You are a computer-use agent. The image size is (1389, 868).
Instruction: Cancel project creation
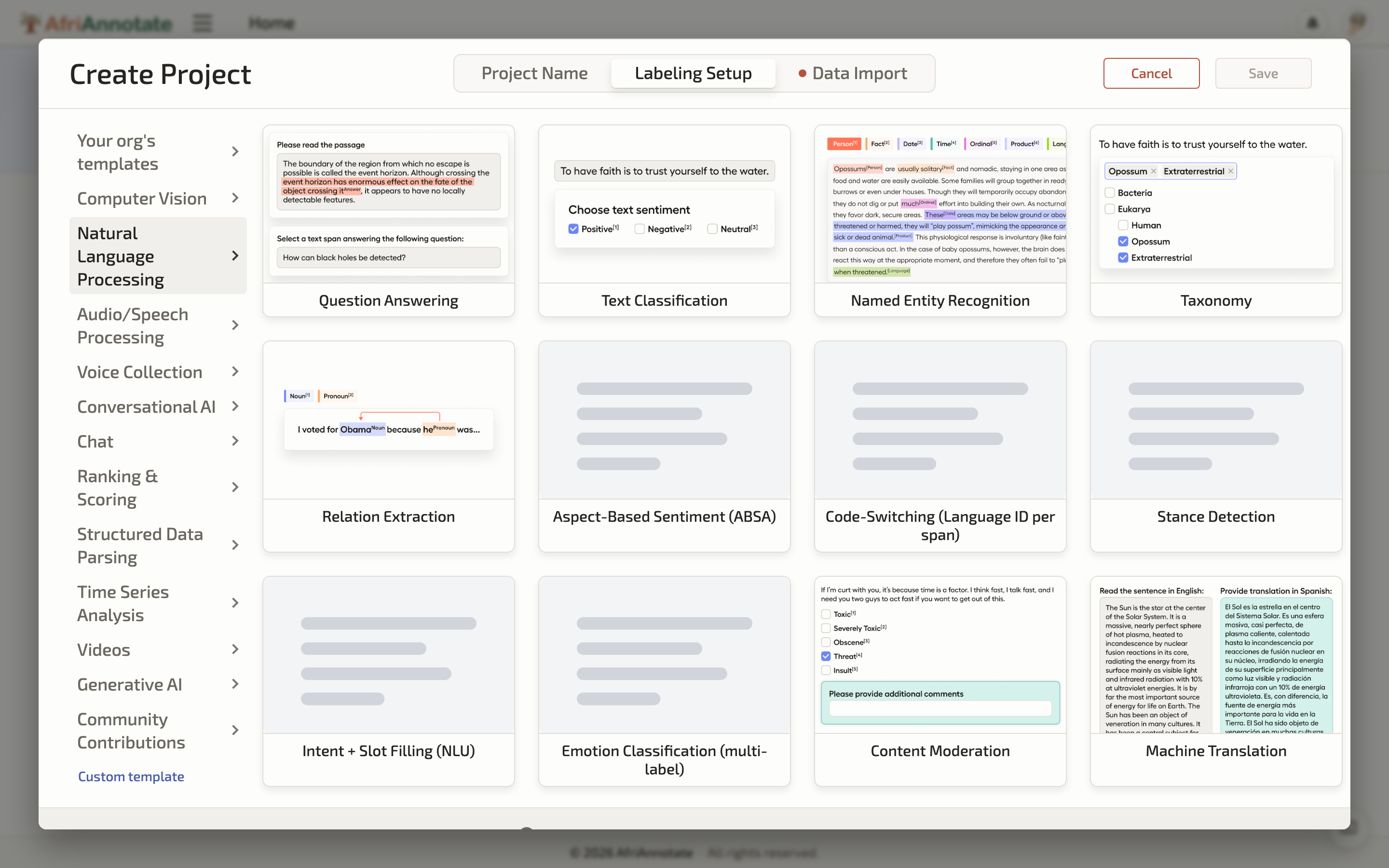tap(1151, 73)
